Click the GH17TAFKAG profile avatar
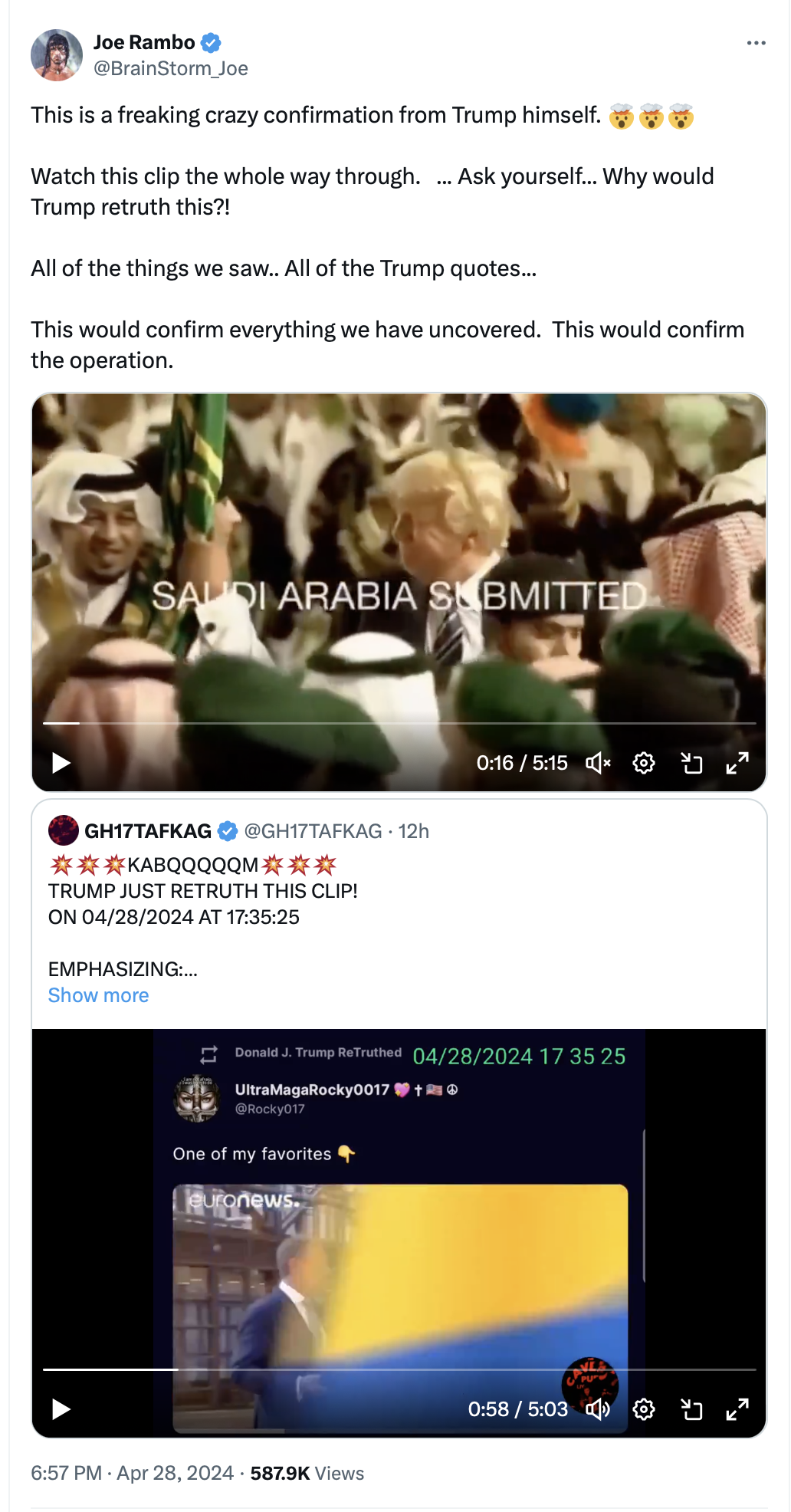Screen dimensions: 791x1512 click(x=64, y=830)
